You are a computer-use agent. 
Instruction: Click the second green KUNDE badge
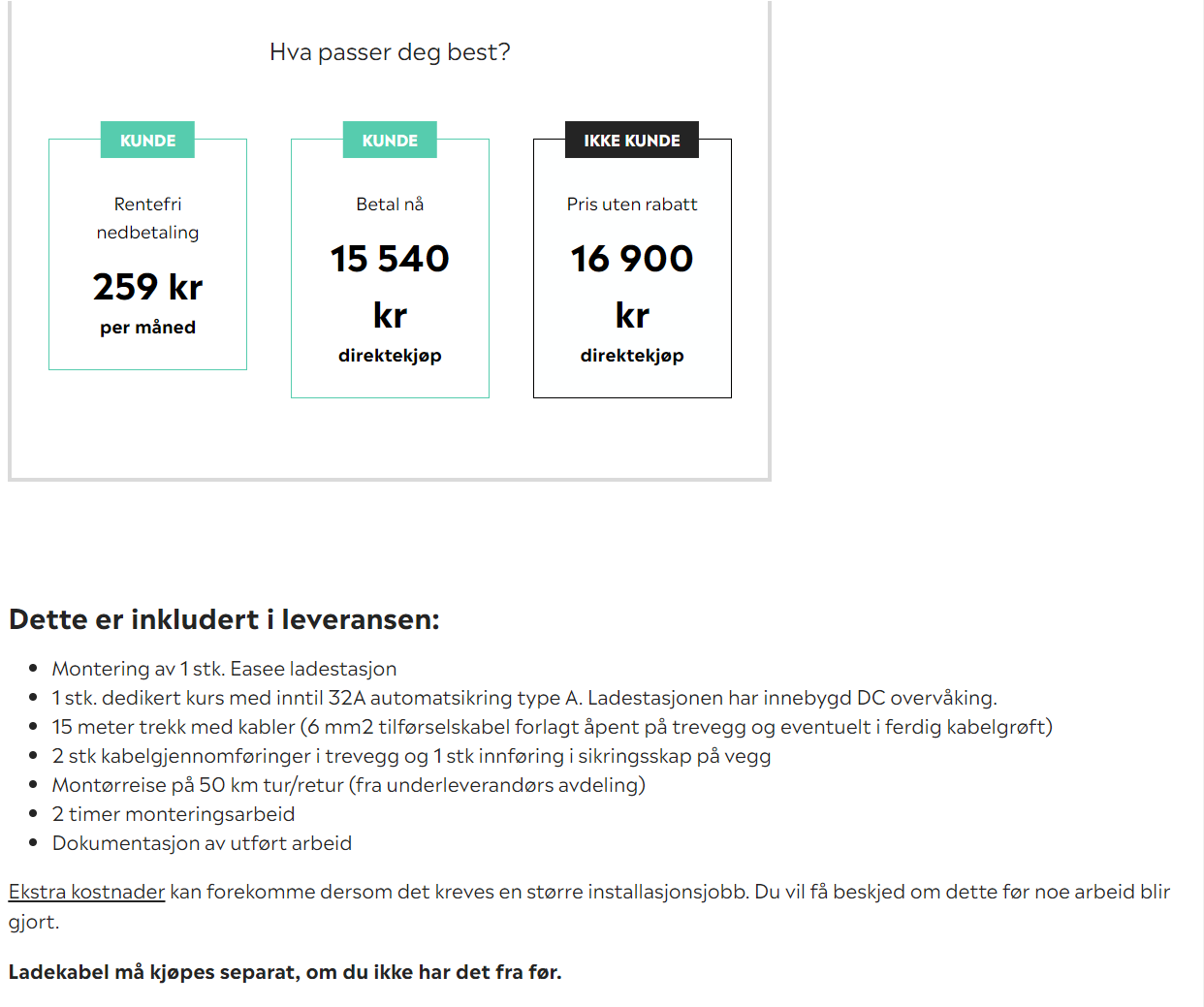tap(390, 140)
